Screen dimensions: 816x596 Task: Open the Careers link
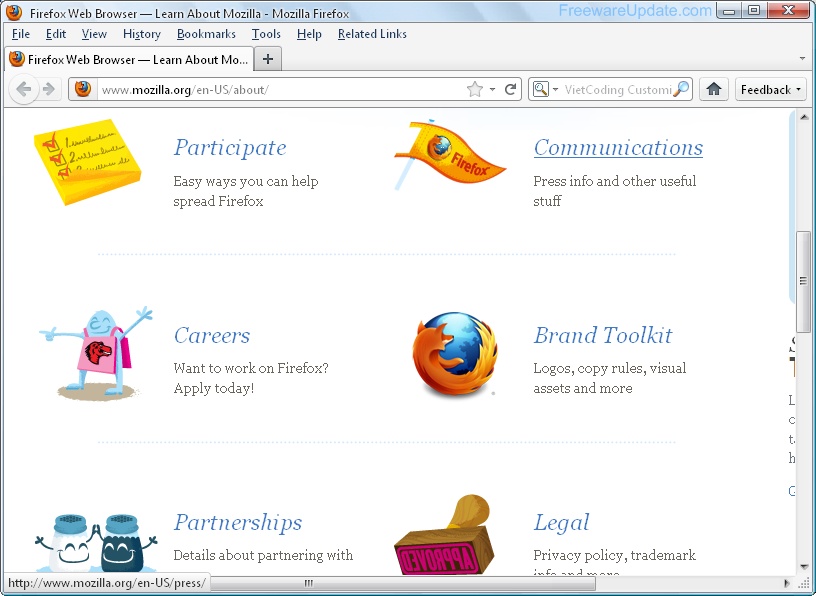[x=212, y=335]
